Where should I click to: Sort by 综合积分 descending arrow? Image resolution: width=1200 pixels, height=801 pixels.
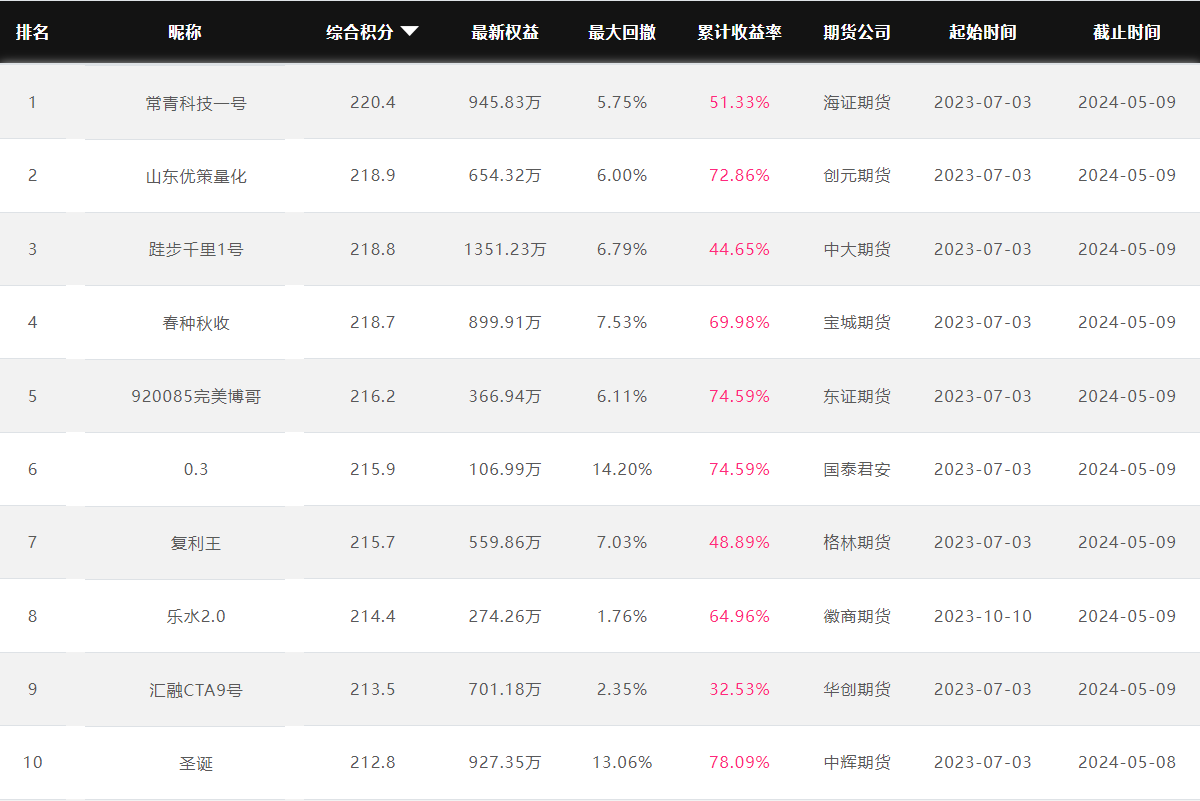point(409,32)
